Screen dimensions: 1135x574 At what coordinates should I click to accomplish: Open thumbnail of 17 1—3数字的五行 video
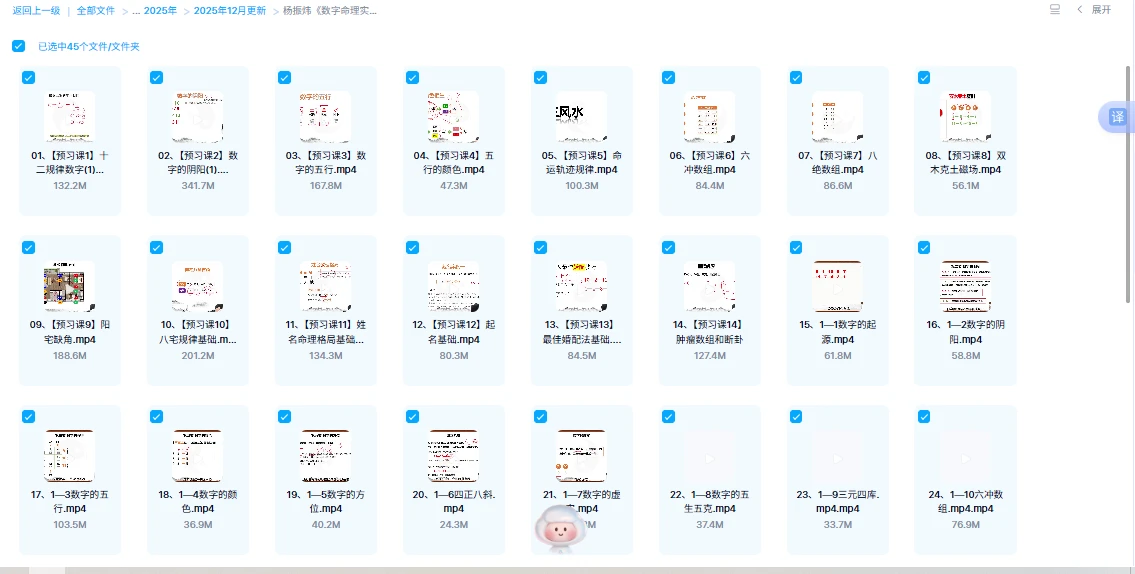69,456
